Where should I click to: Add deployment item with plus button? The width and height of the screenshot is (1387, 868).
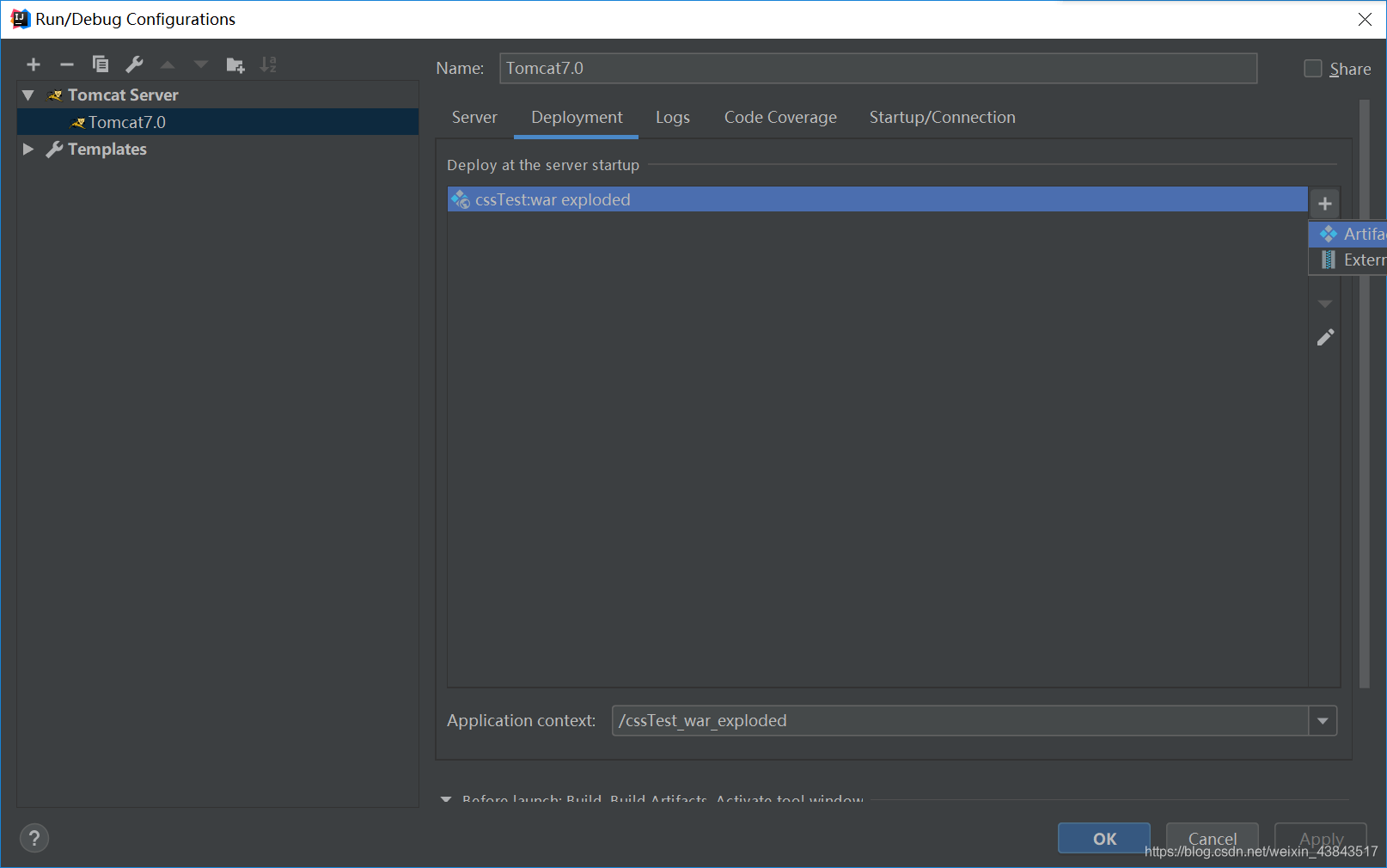[x=1325, y=204]
